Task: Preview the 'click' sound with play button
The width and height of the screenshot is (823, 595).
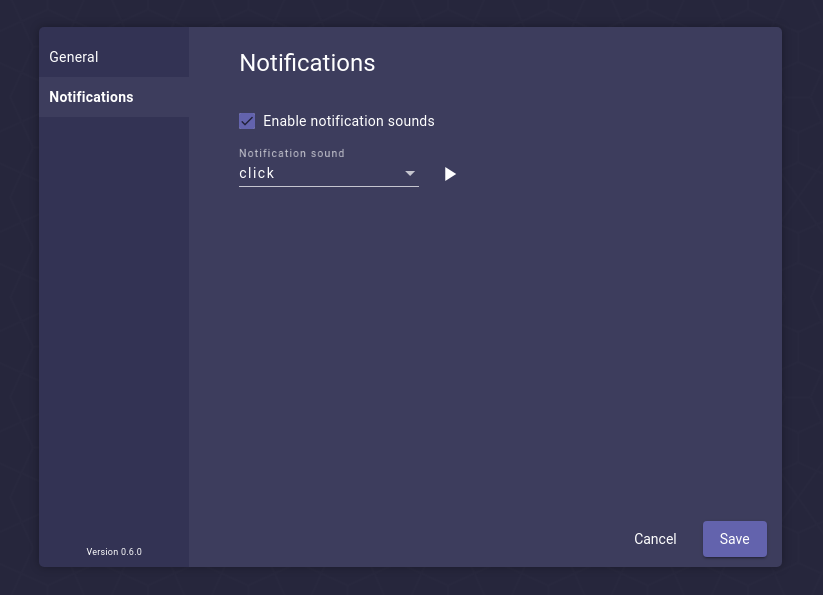Action: coord(450,174)
